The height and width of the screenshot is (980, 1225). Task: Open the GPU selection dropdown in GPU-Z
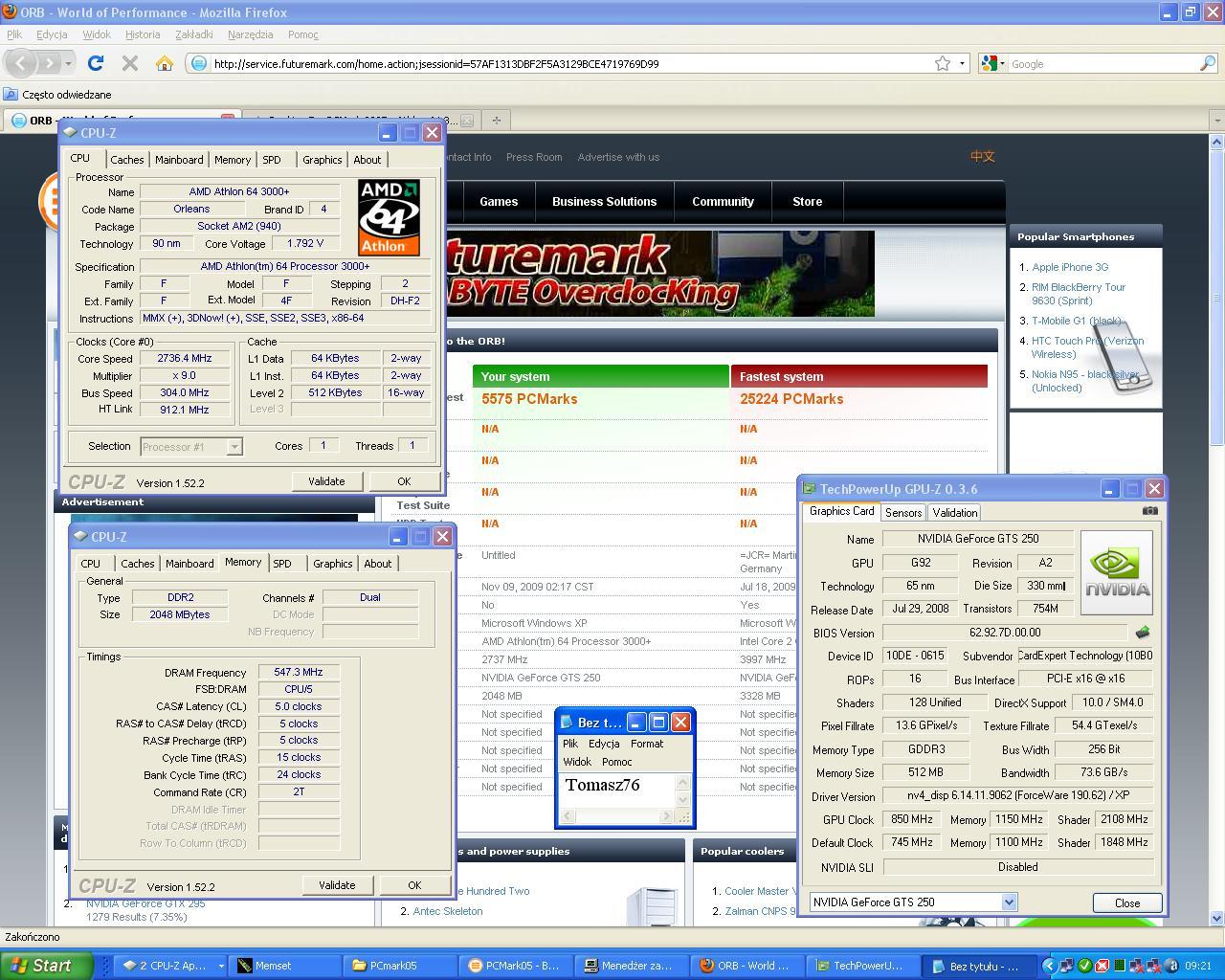coord(913,902)
